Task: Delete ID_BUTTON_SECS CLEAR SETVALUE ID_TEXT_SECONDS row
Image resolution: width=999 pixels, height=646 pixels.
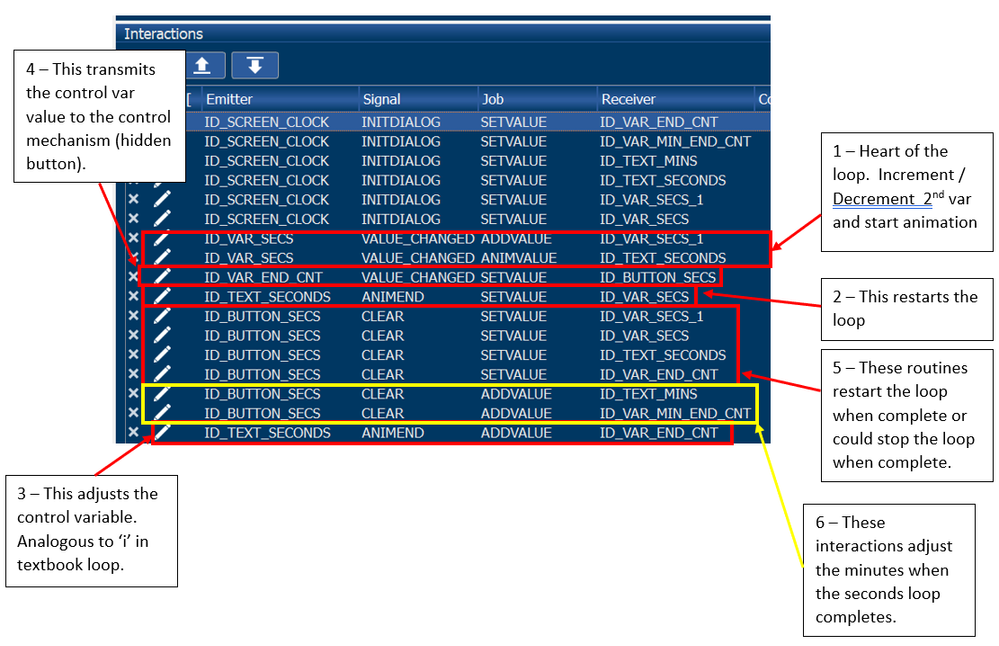Action: coord(133,355)
